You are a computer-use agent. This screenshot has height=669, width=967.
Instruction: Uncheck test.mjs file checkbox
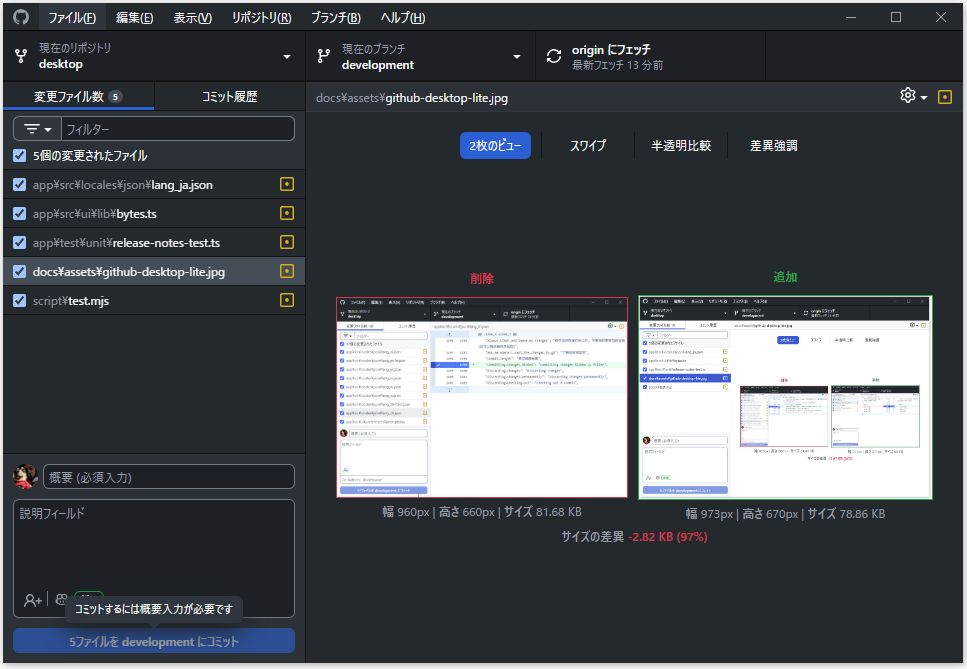tap(20, 300)
